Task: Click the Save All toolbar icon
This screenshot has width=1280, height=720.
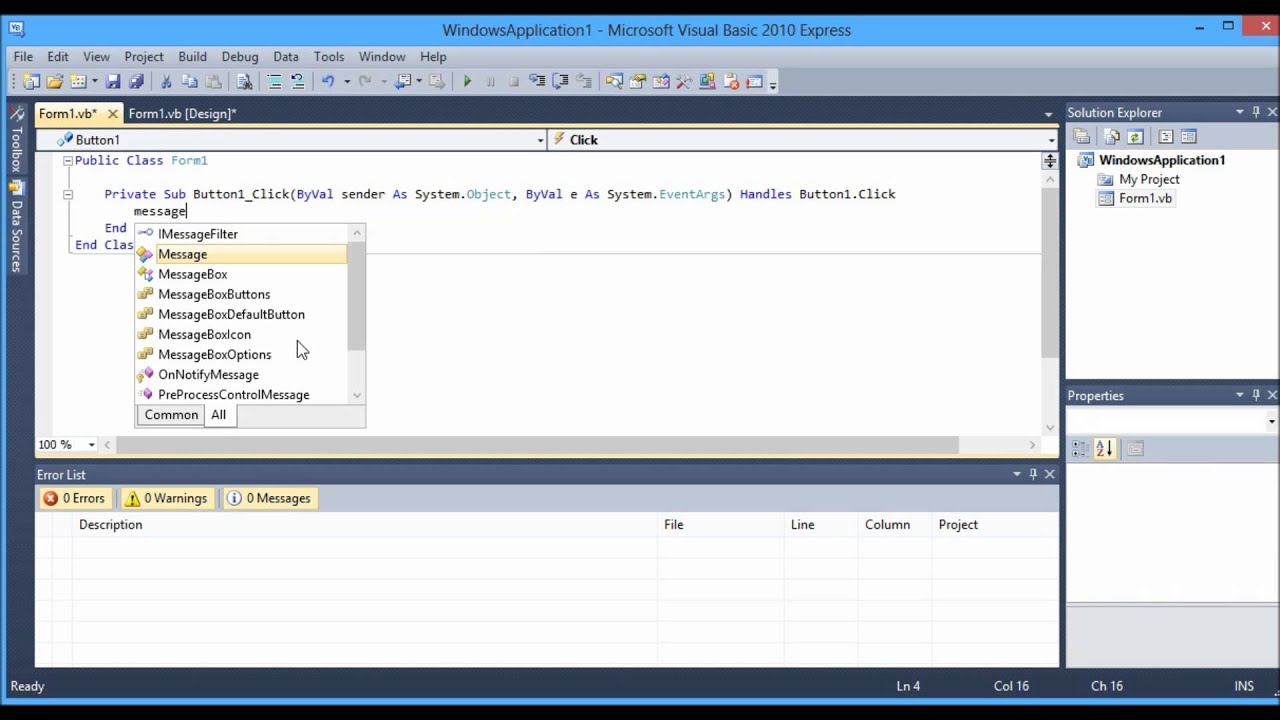Action: [x=136, y=82]
